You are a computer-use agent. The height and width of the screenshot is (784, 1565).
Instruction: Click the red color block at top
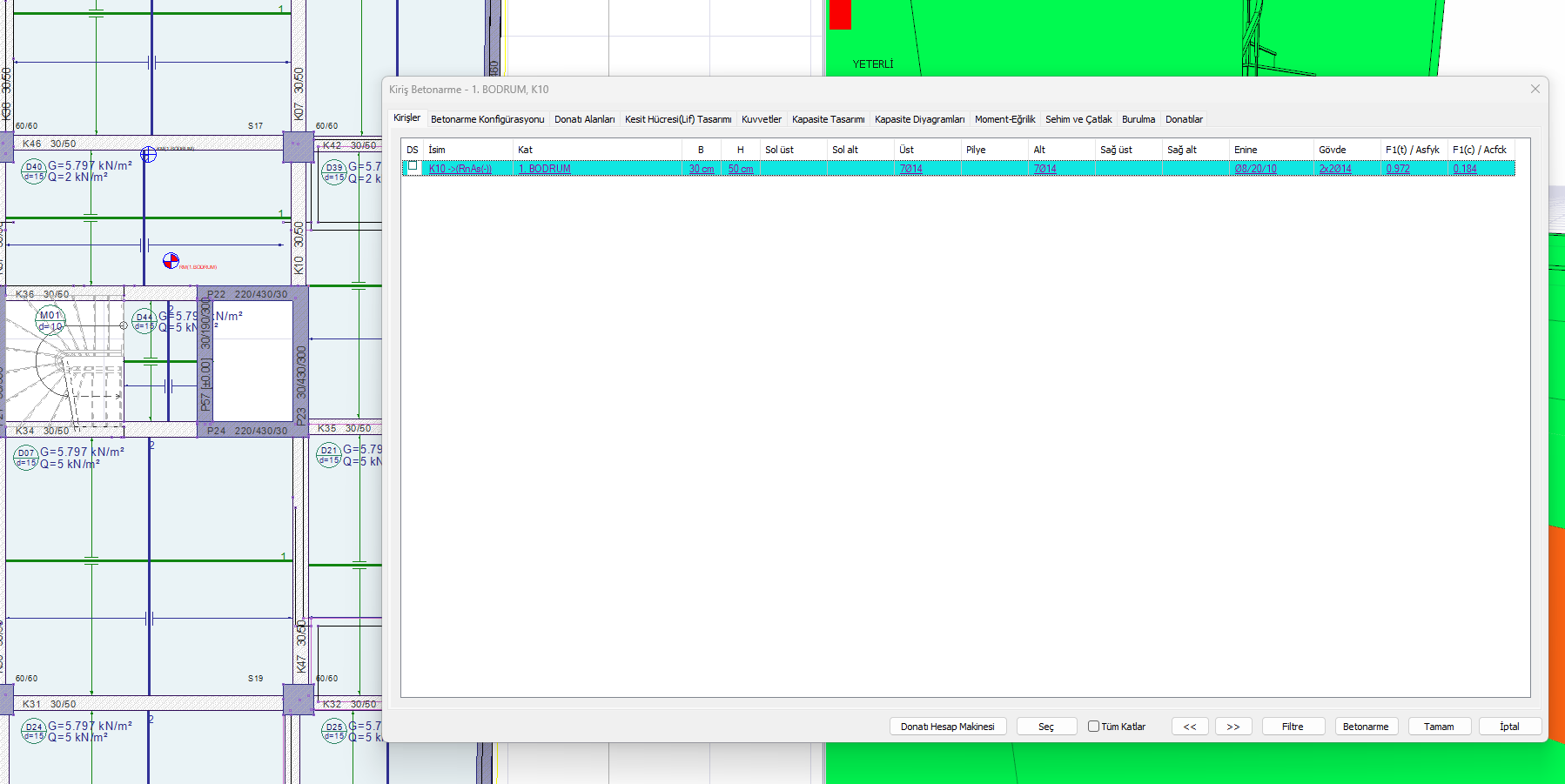(840, 15)
